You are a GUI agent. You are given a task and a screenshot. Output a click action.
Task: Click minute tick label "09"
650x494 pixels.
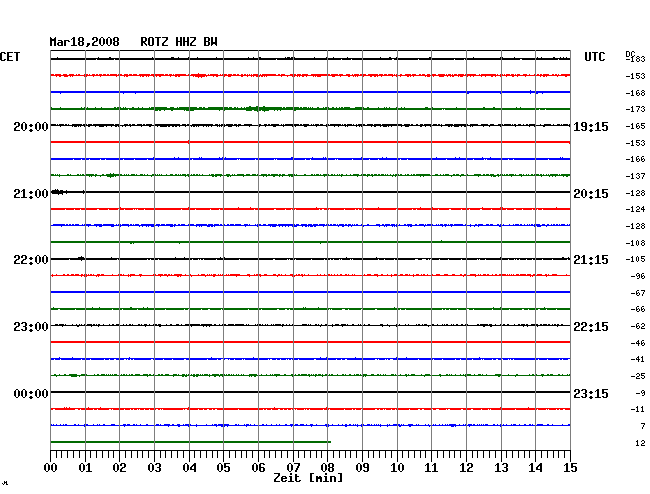click(362, 468)
